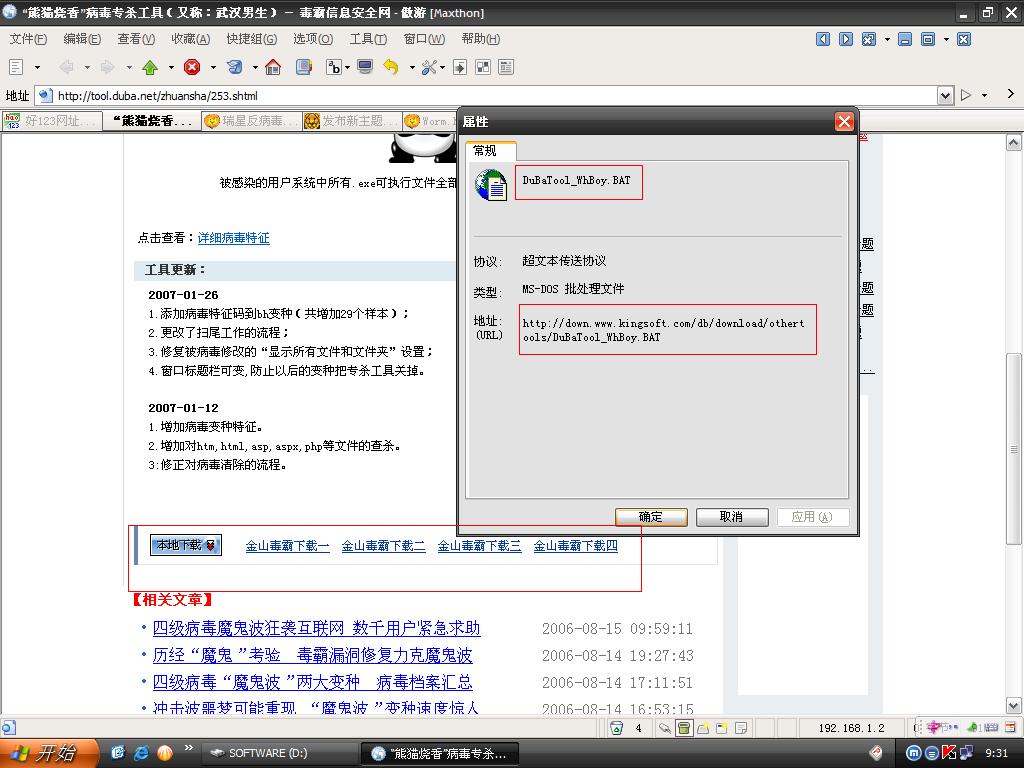The image size is (1024, 768).
Task: Go forward with the right arrow toolbar icon
Action: coord(108,67)
